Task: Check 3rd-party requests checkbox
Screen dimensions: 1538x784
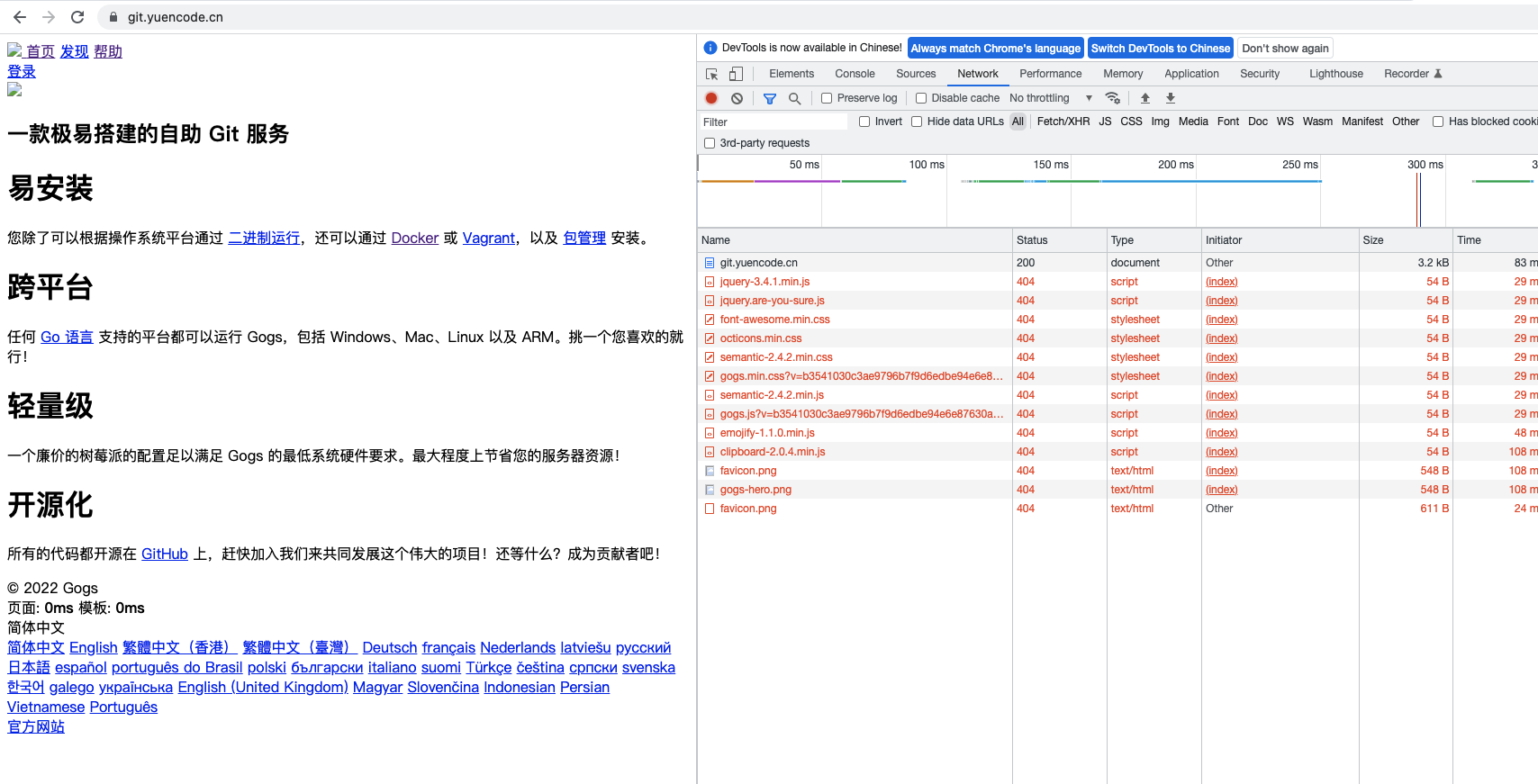Action: pyautogui.click(x=710, y=143)
